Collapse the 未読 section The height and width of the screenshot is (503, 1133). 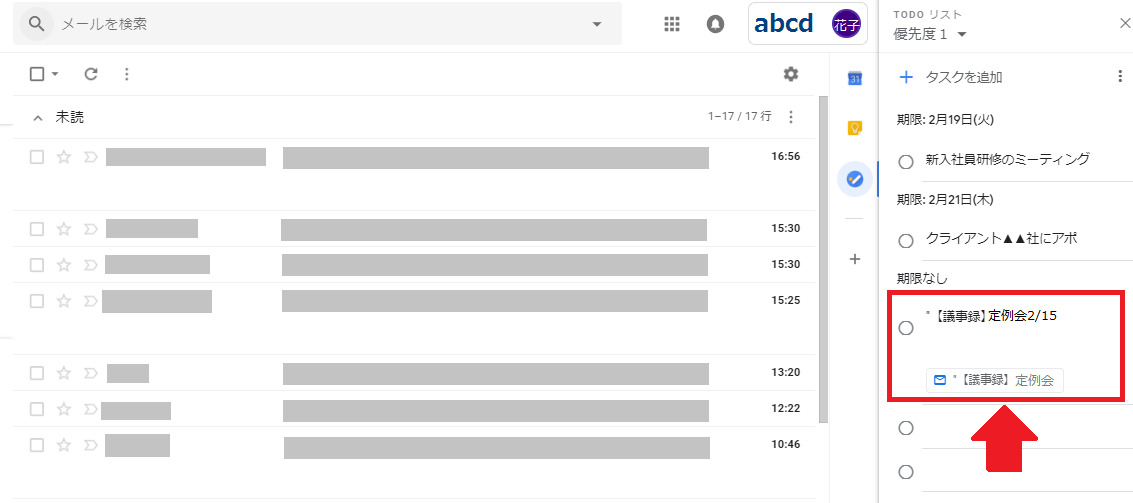point(38,118)
